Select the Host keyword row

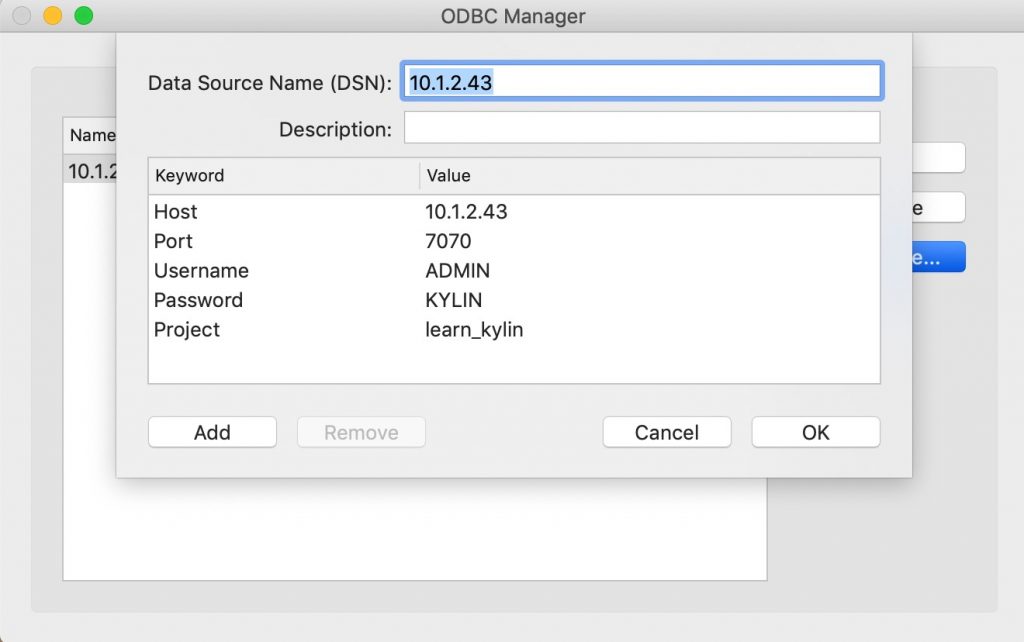click(176, 212)
